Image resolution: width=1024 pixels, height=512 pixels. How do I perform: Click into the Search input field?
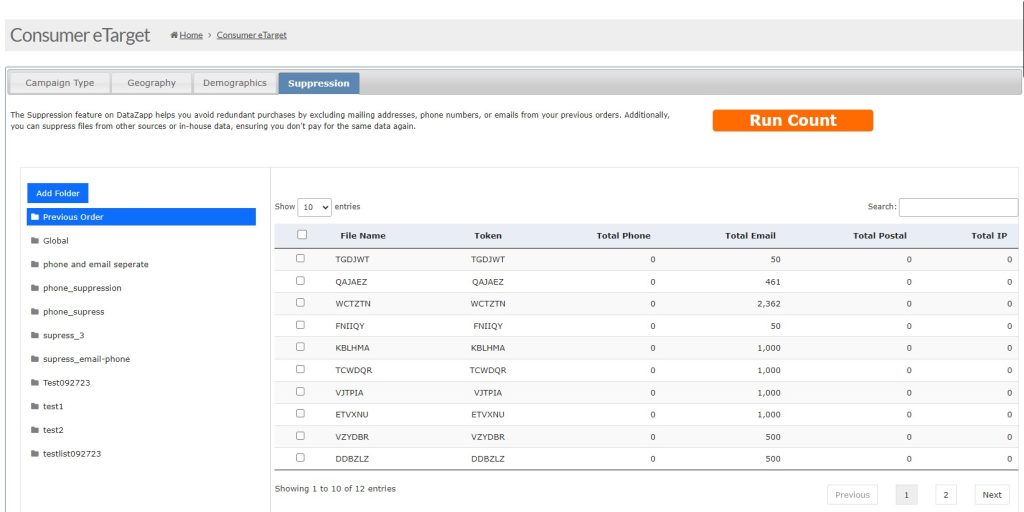point(957,207)
